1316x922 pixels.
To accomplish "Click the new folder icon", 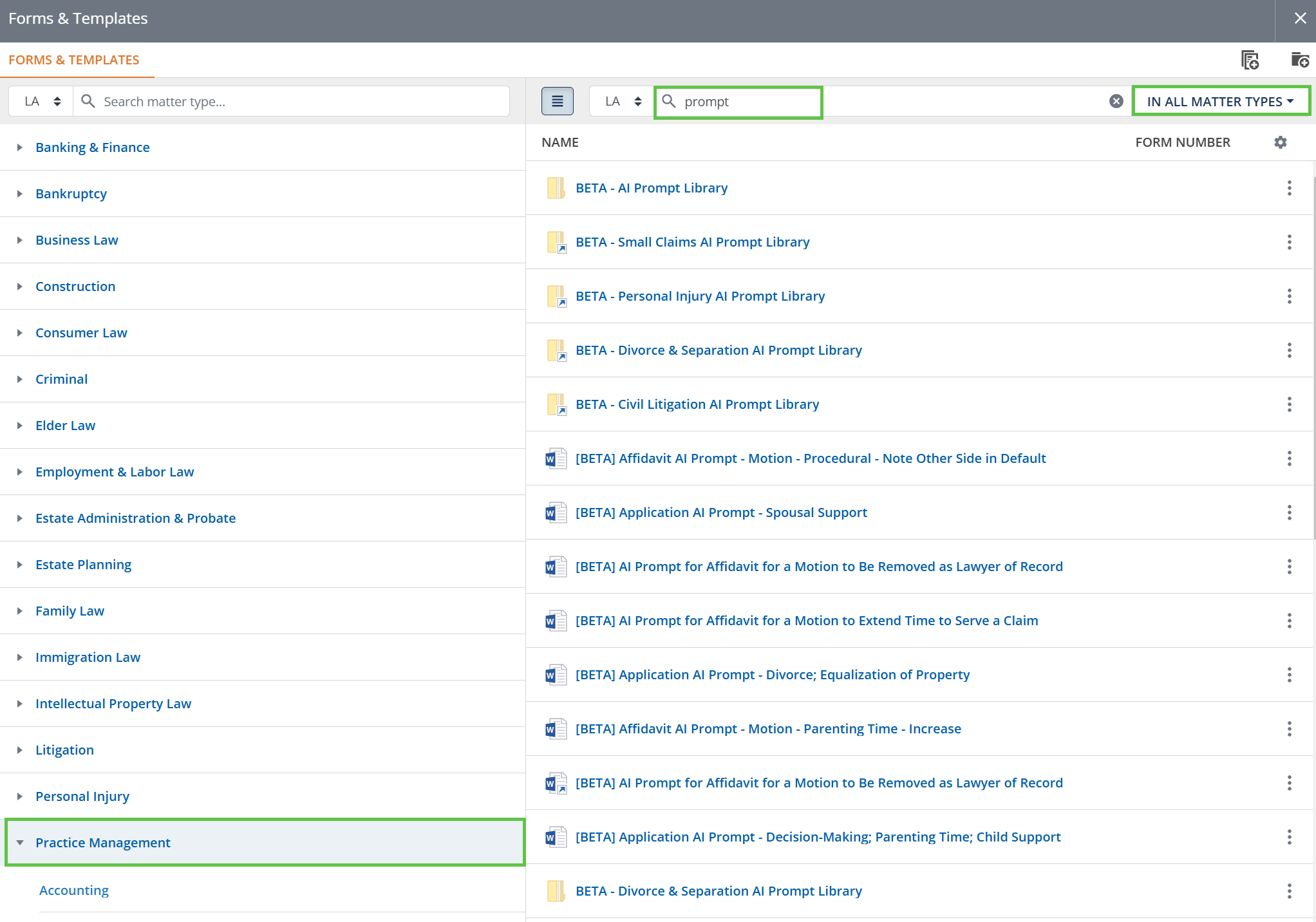I will (1299, 60).
